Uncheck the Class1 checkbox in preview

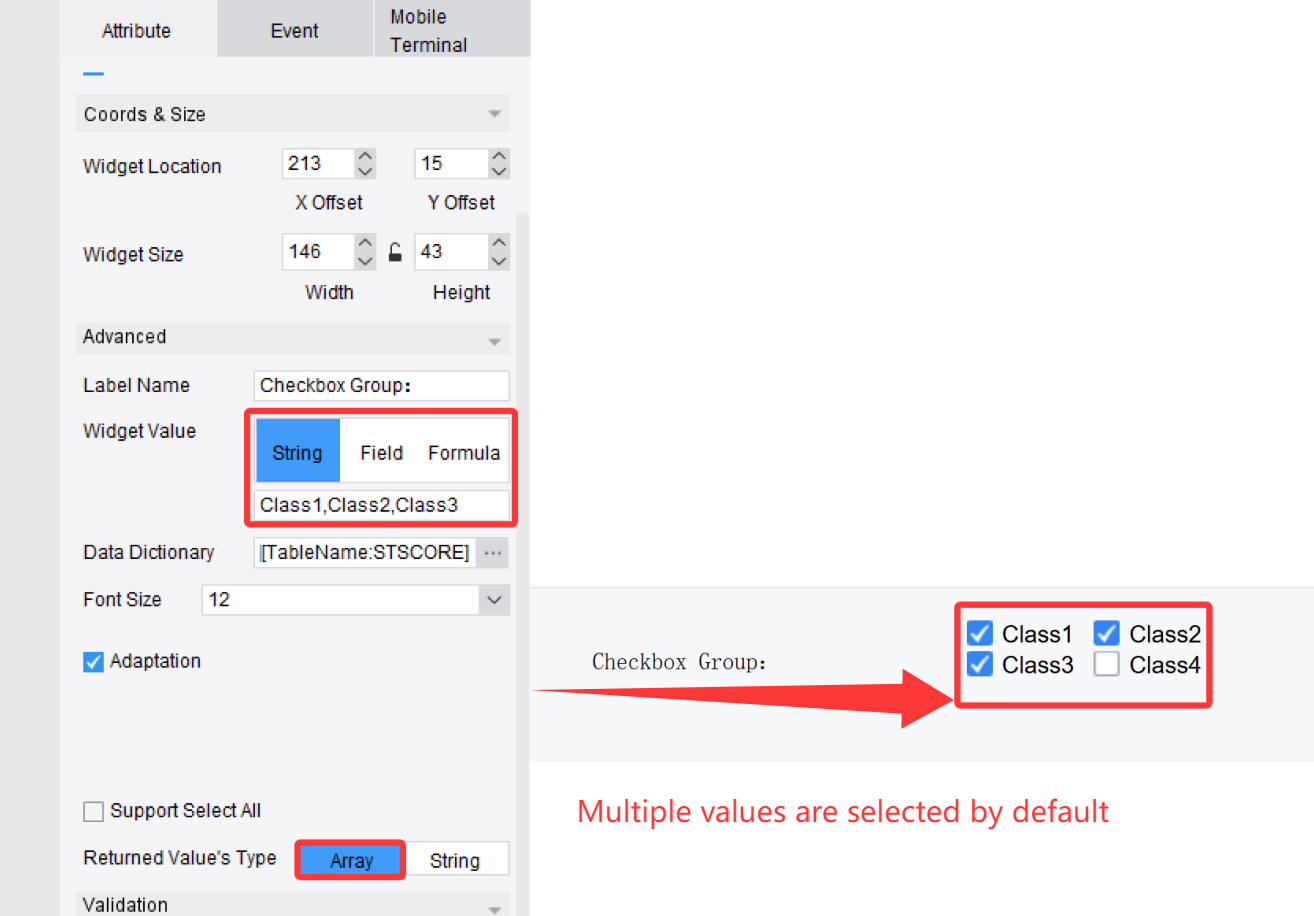pos(980,634)
